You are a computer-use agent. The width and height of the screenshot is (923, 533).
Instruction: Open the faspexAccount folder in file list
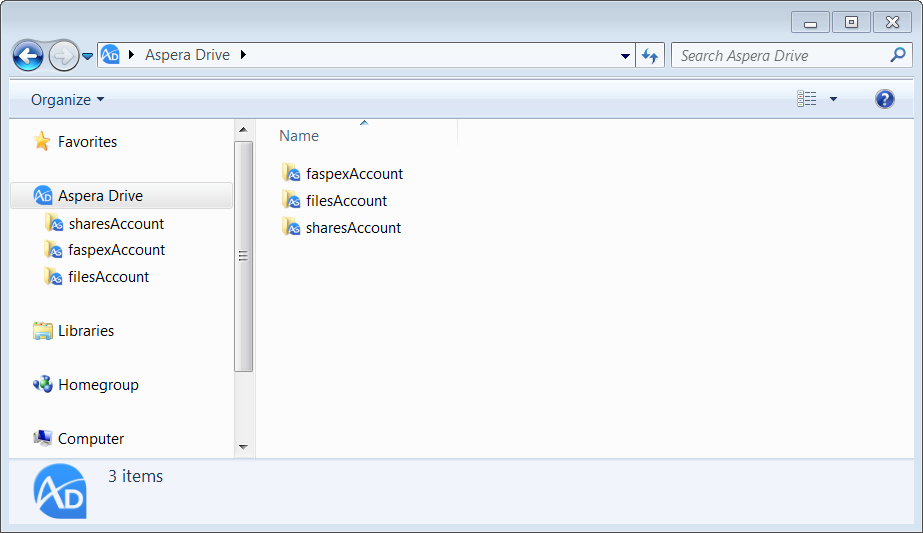tap(354, 174)
